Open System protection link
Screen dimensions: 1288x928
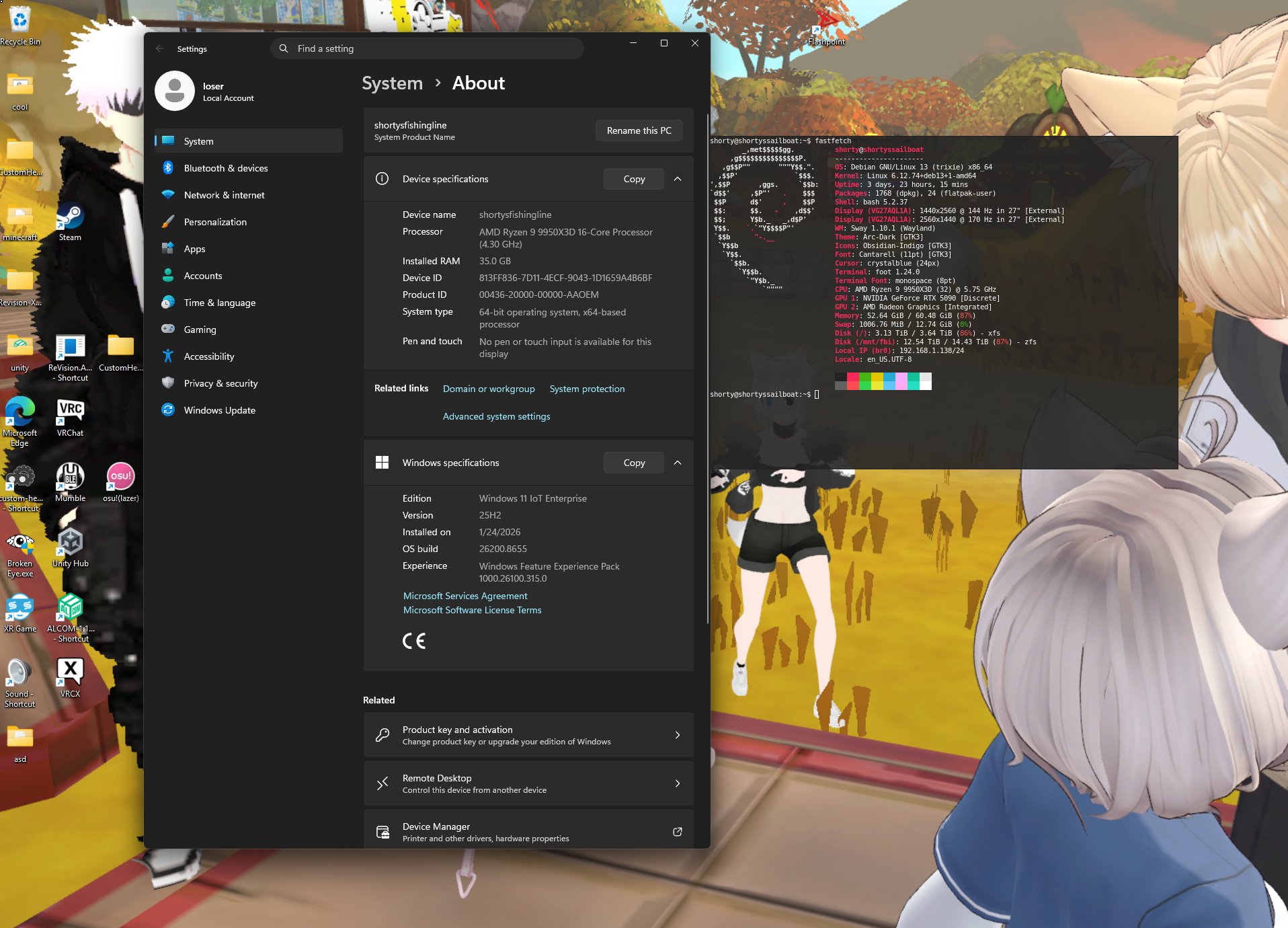click(x=587, y=389)
